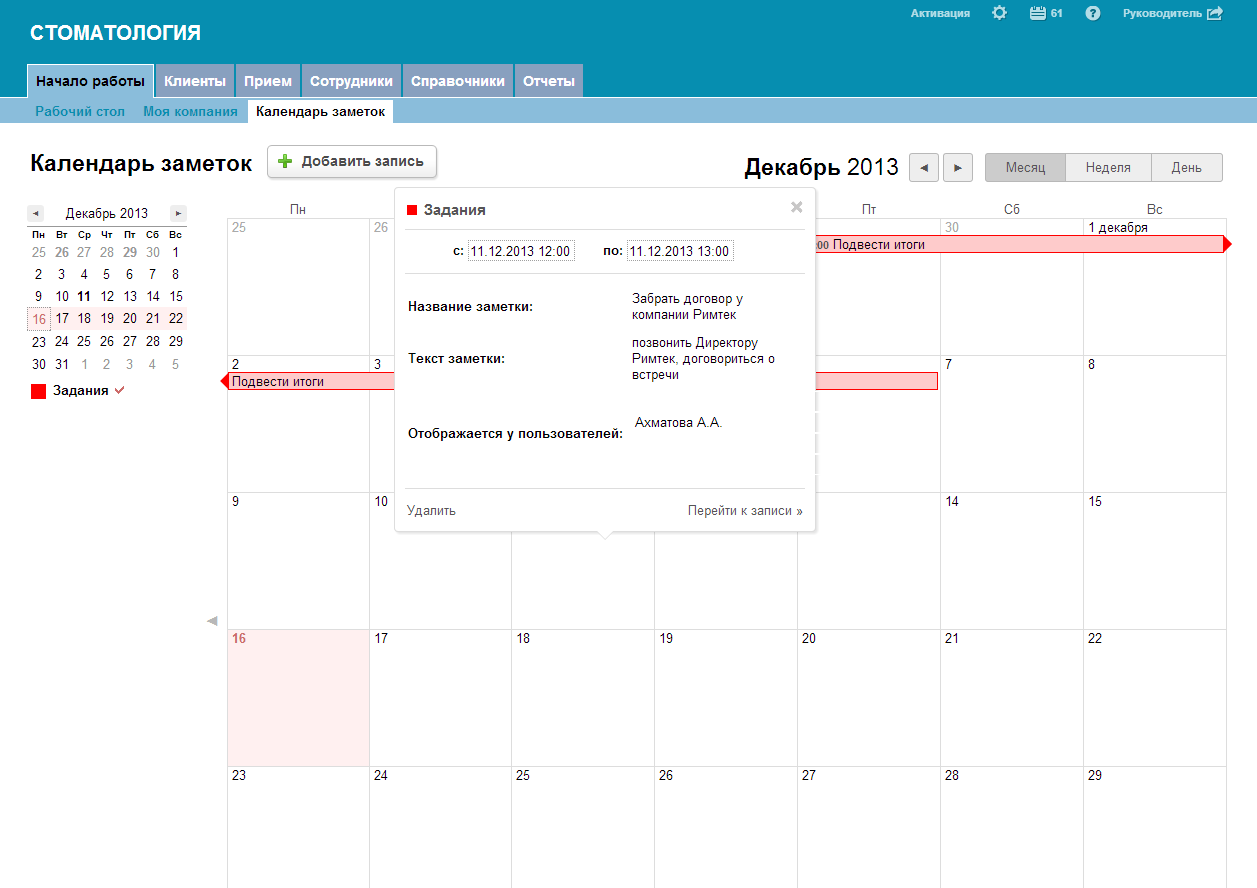
Task: Click red Задания color square in sidebar
Action: point(39,391)
